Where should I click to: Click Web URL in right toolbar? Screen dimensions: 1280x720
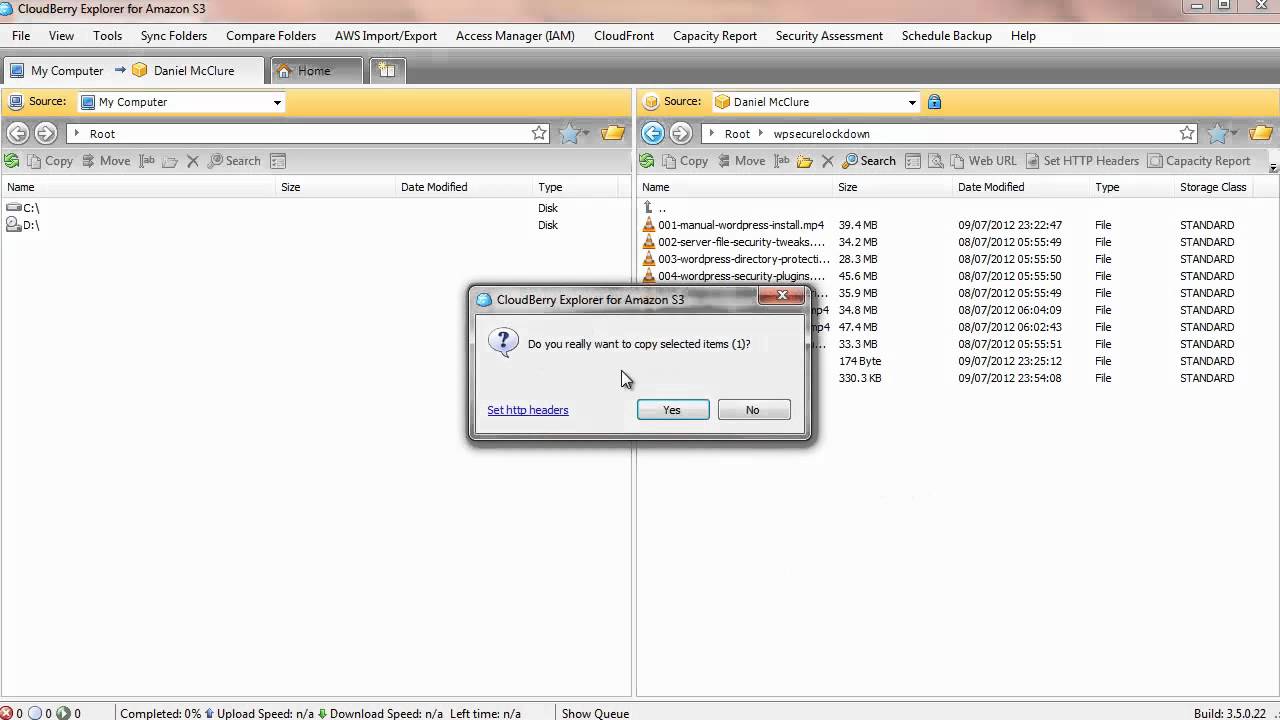983,161
